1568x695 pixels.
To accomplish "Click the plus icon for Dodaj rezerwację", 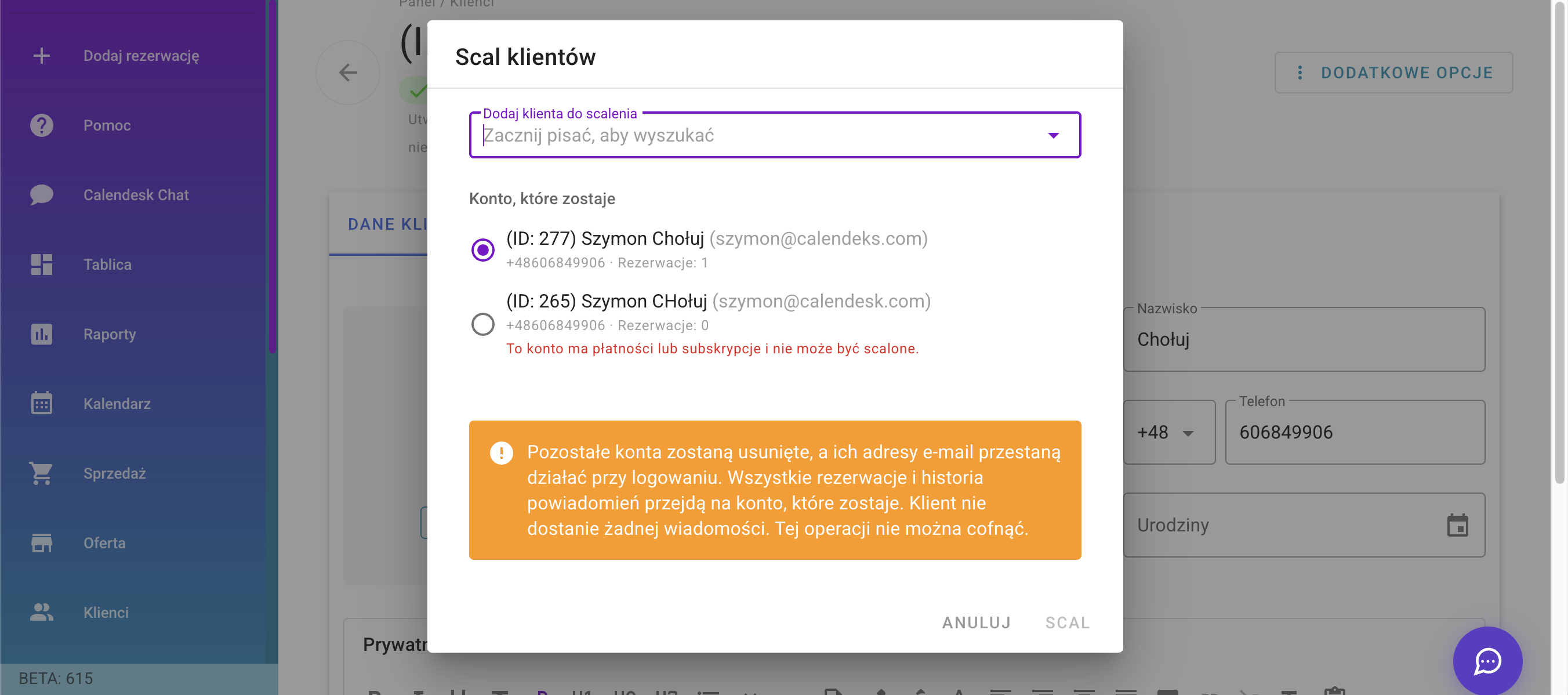I will click(x=41, y=56).
